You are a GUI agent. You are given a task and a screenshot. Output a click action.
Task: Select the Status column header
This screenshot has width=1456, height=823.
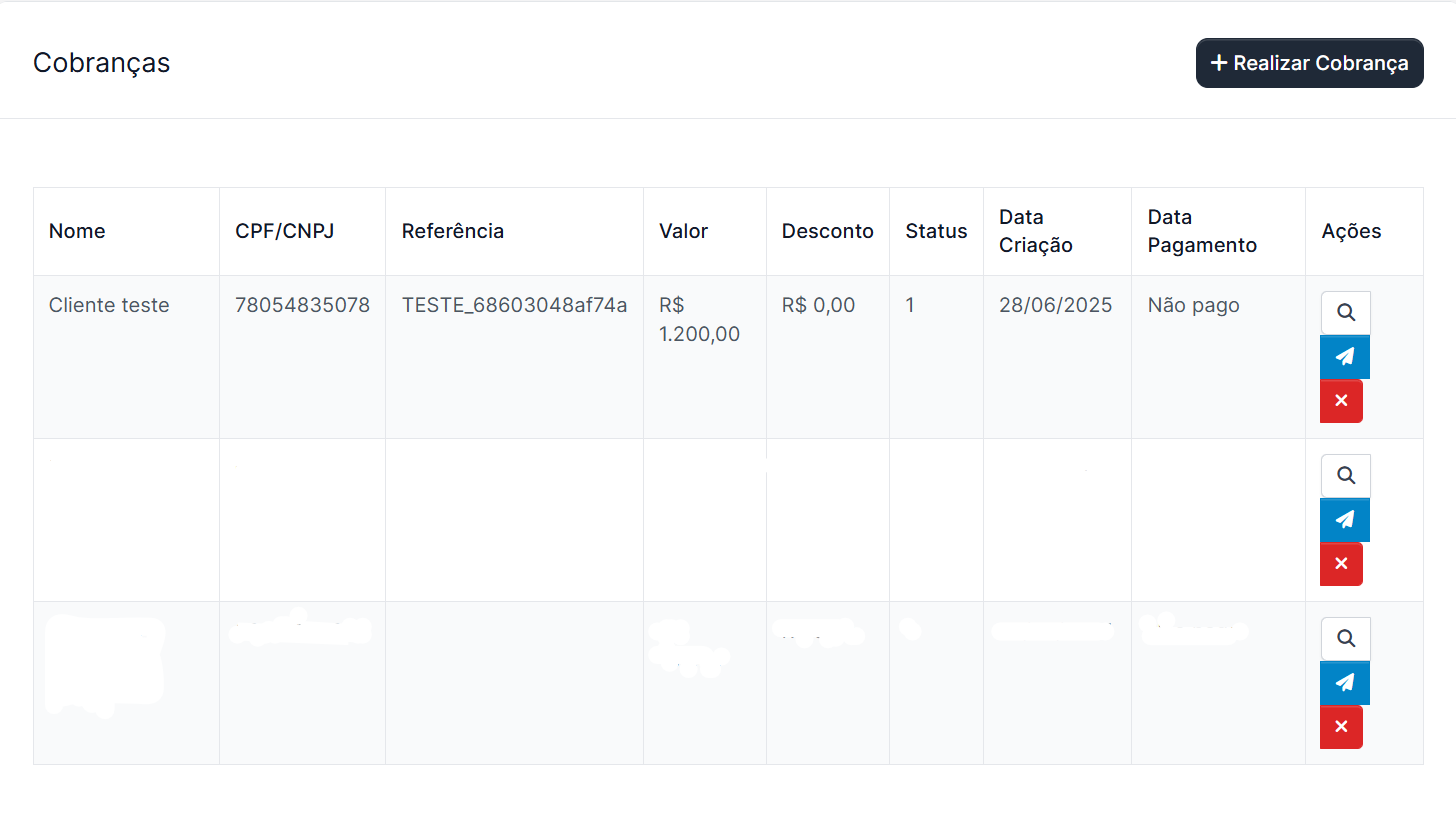pyautogui.click(x=936, y=231)
